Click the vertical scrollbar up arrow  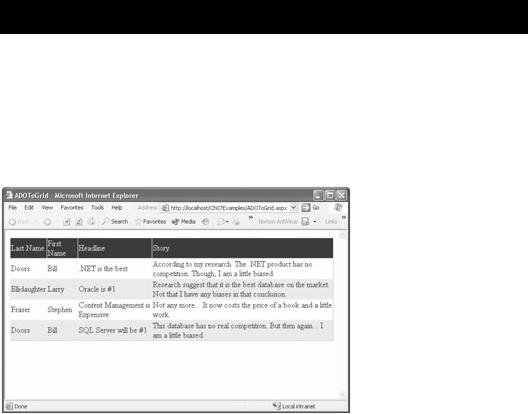(x=342, y=235)
